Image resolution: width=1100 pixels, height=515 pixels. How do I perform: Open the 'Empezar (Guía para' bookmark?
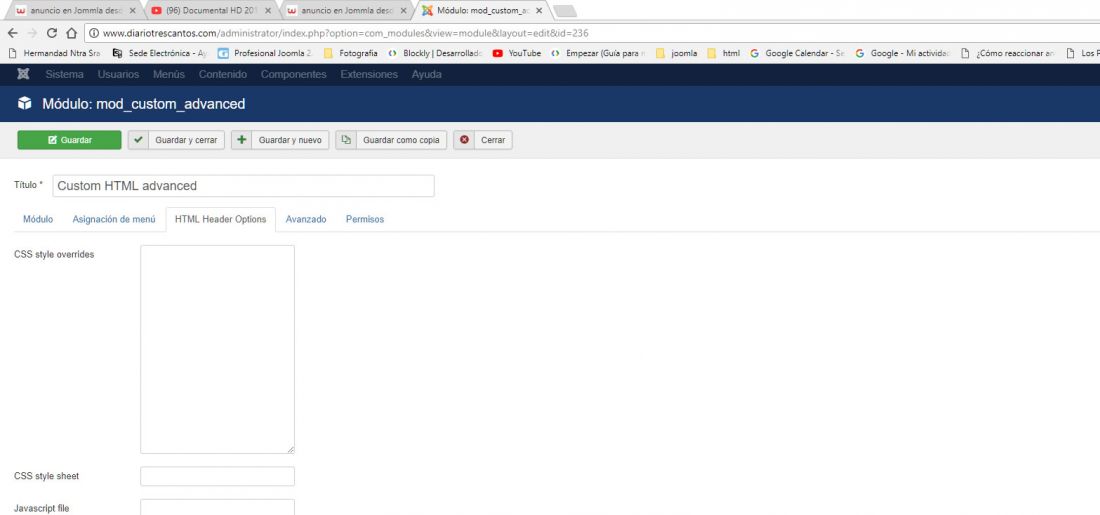pos(598,53)
